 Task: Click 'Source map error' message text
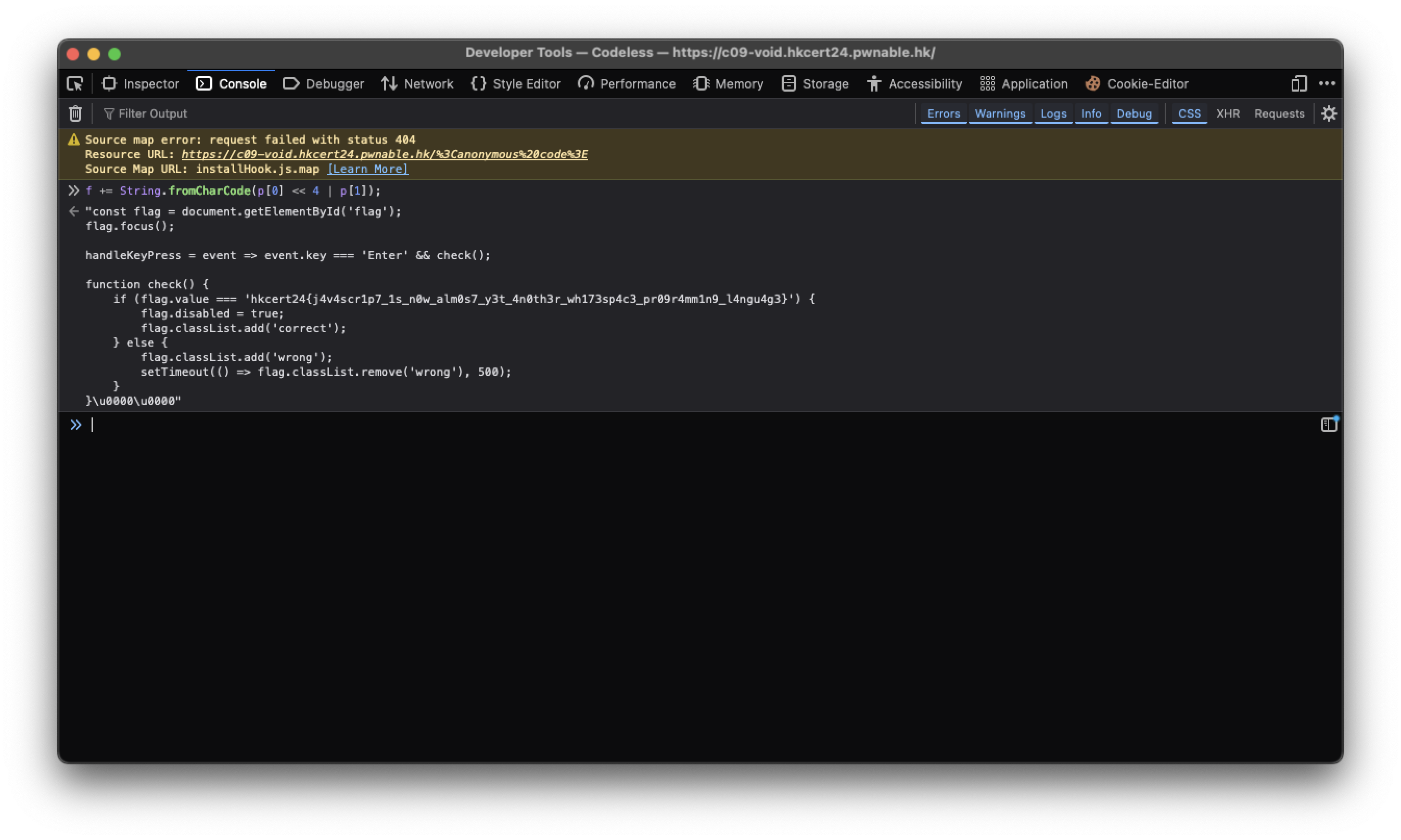(251, 140)
